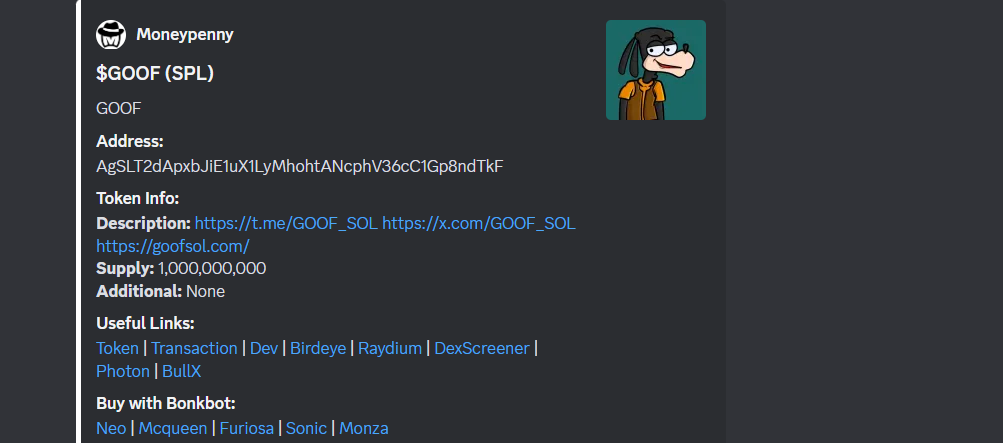The width and height of the screenshot is (1003, 443).
Task: Open the Transaction link
Action: (194, 348)
